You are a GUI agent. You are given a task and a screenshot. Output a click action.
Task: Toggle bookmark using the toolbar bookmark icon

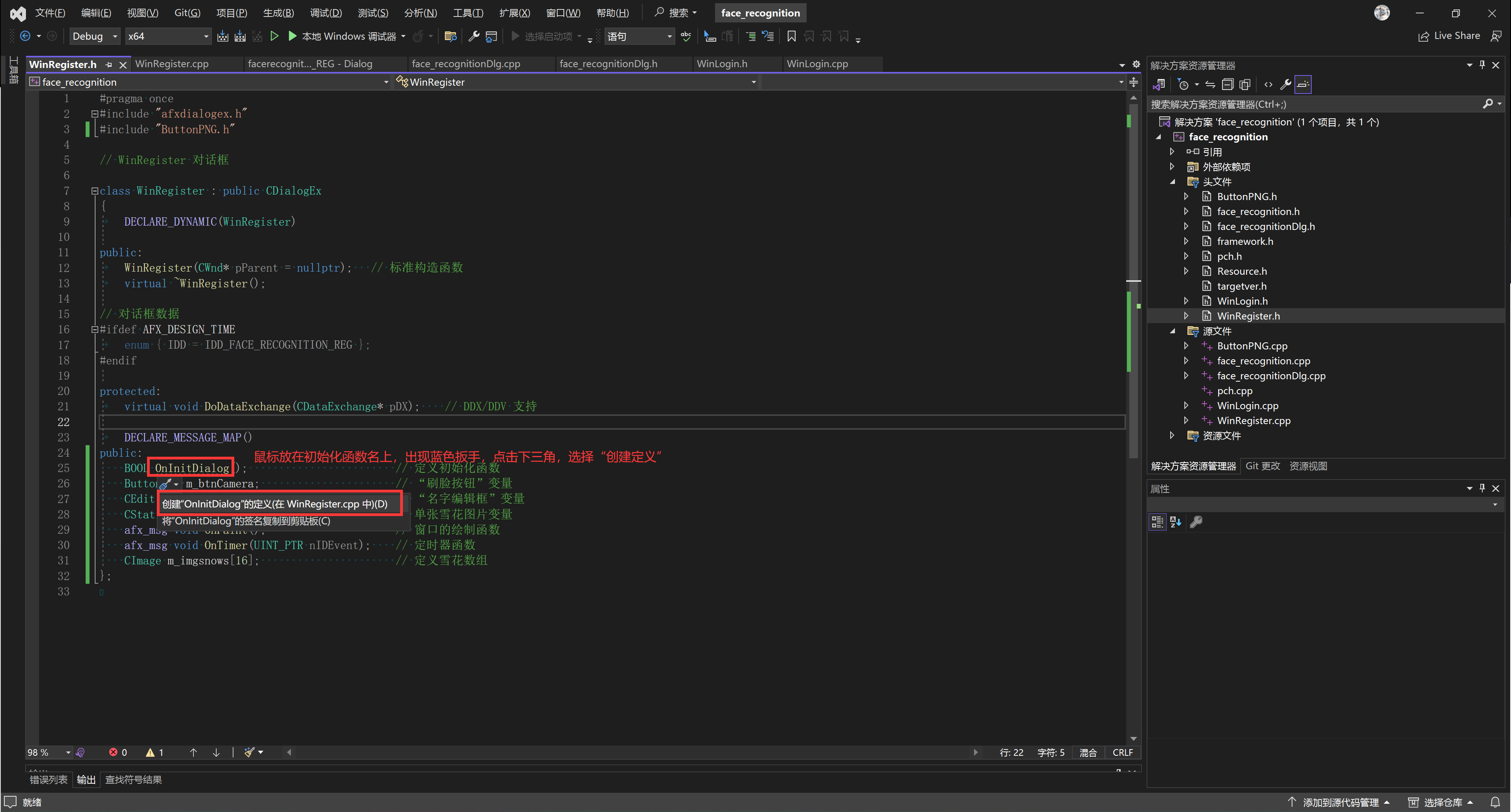[791, 37]
